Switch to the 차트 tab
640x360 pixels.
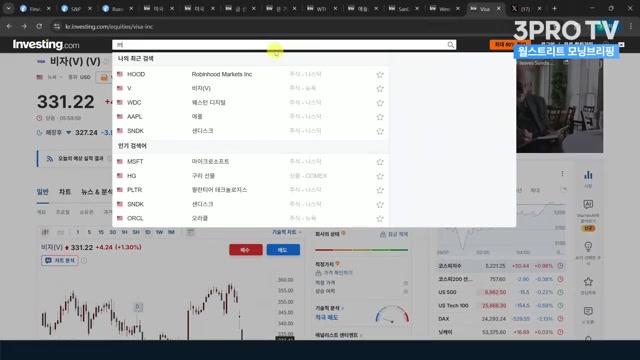point(64,192)
